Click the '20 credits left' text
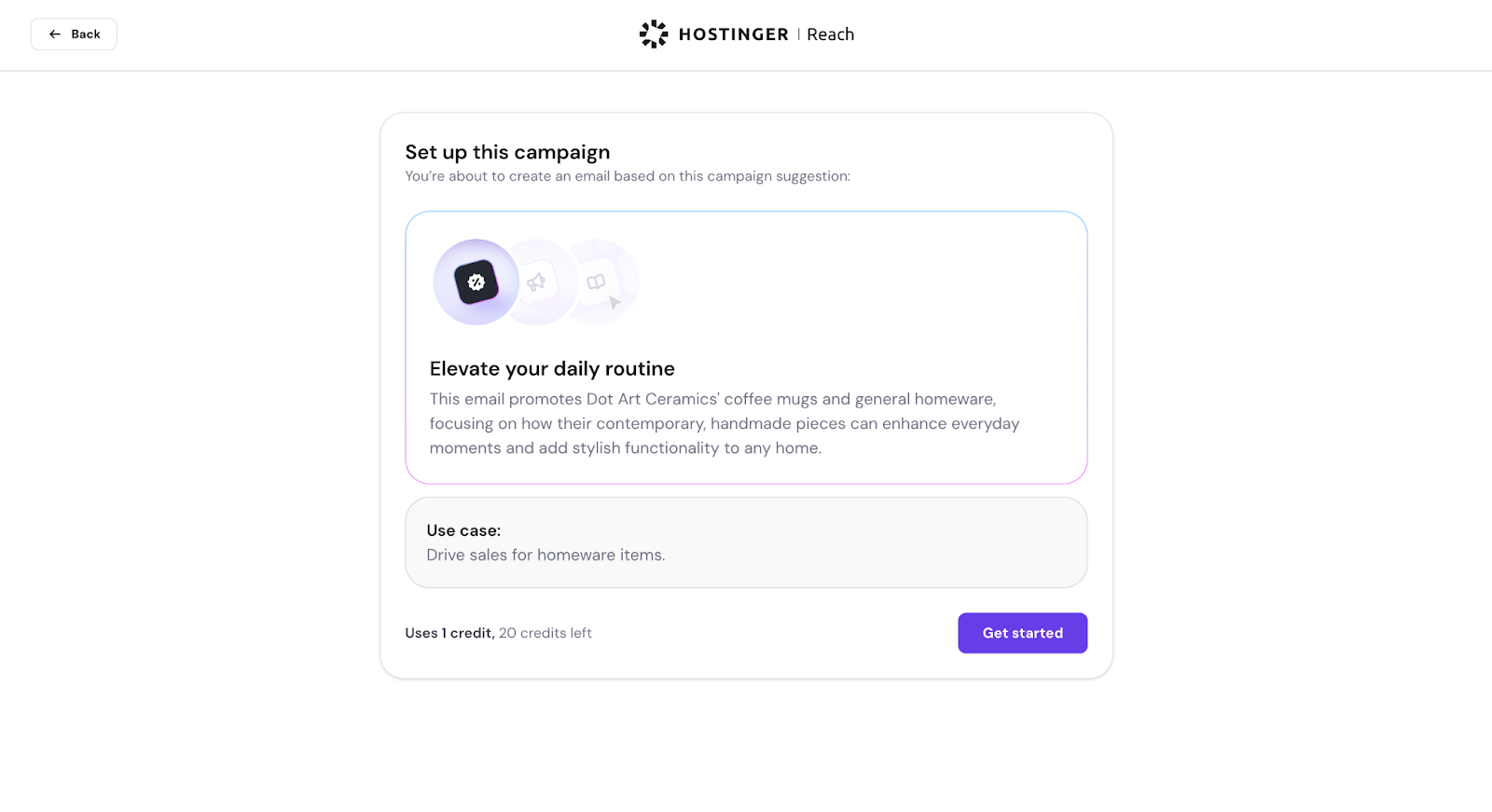 pos(546,633)
